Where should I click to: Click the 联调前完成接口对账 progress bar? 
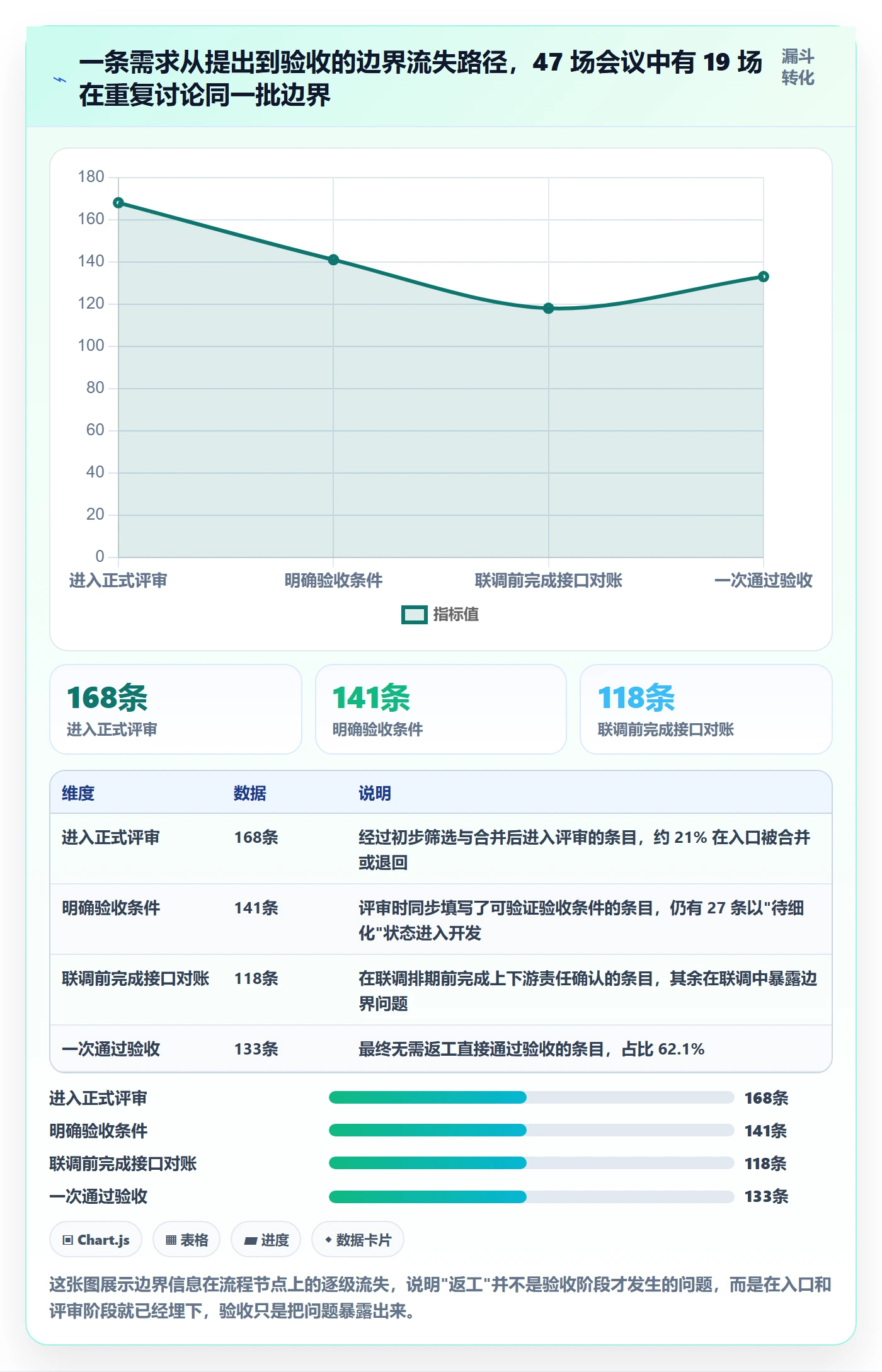pos(531,1163)
